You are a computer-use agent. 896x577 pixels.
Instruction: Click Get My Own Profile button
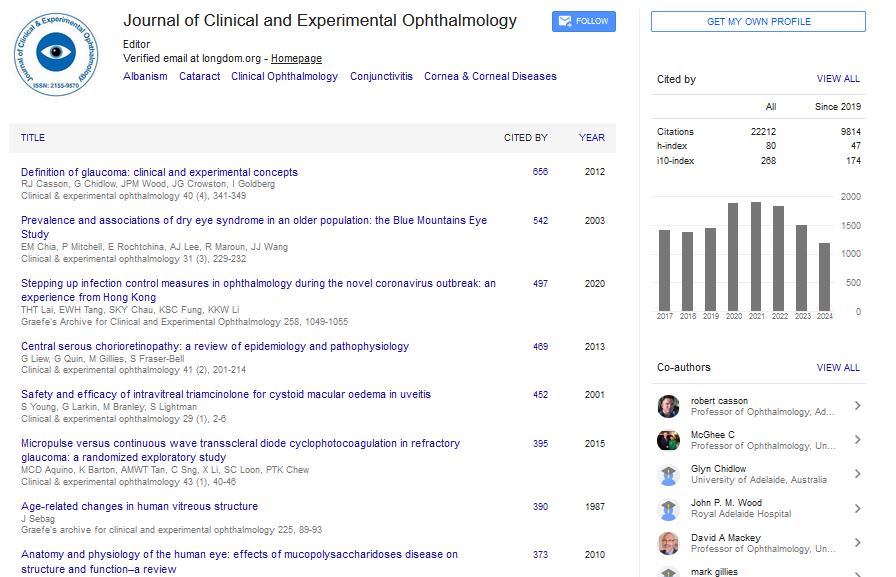(x=758, y=21)
